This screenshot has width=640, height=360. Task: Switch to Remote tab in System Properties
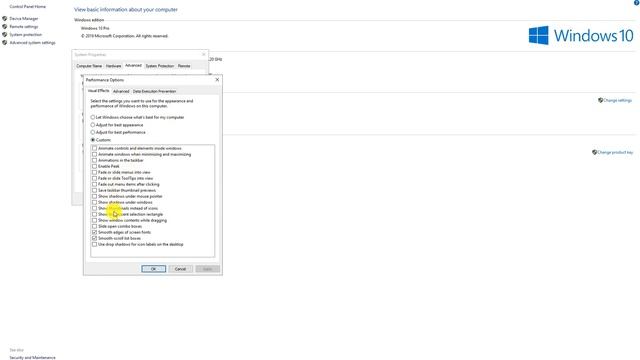[x=184, y=66]
